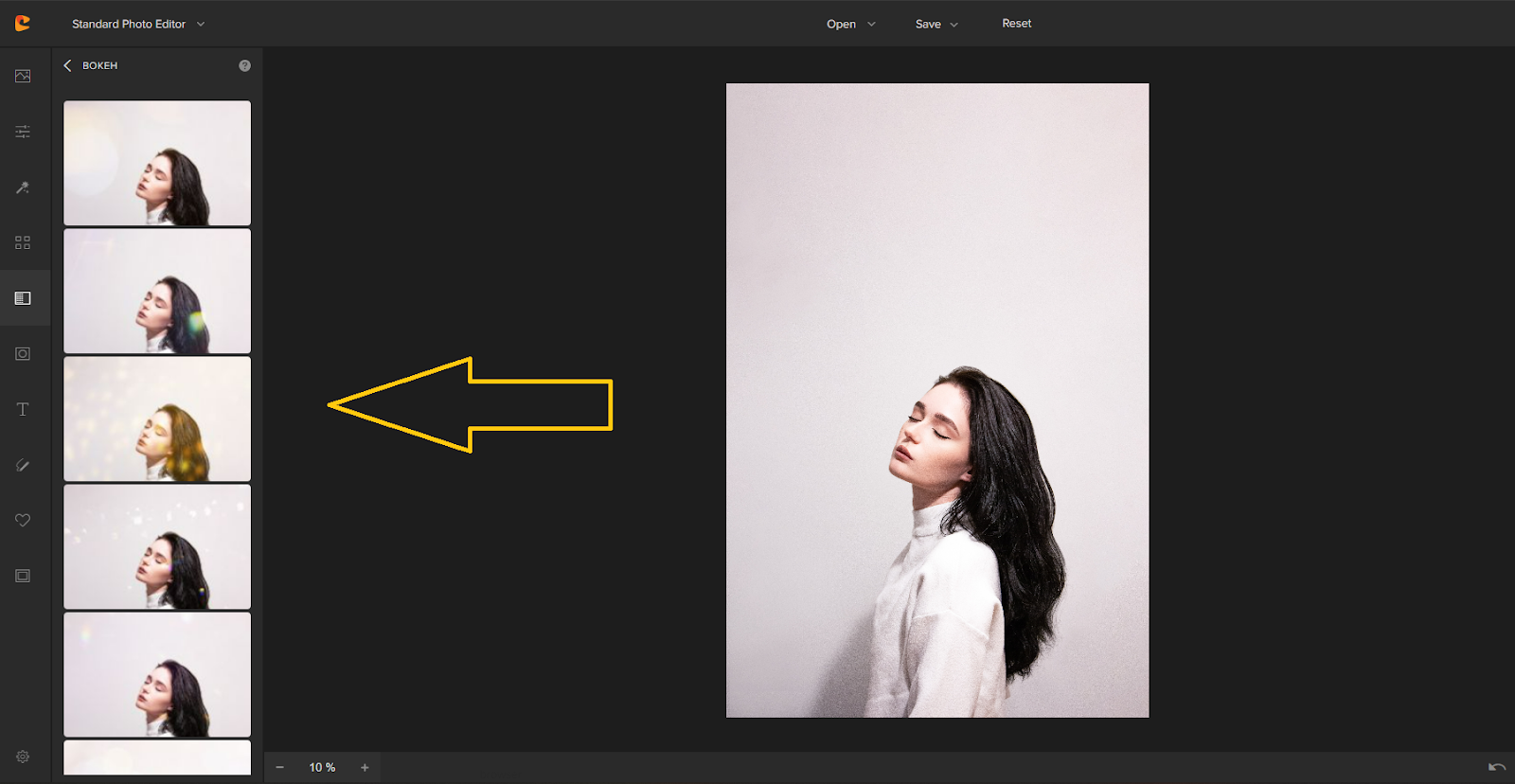Select the AI magic wand tool icon
The image size is (1515, 784).
tap(23, 187)
